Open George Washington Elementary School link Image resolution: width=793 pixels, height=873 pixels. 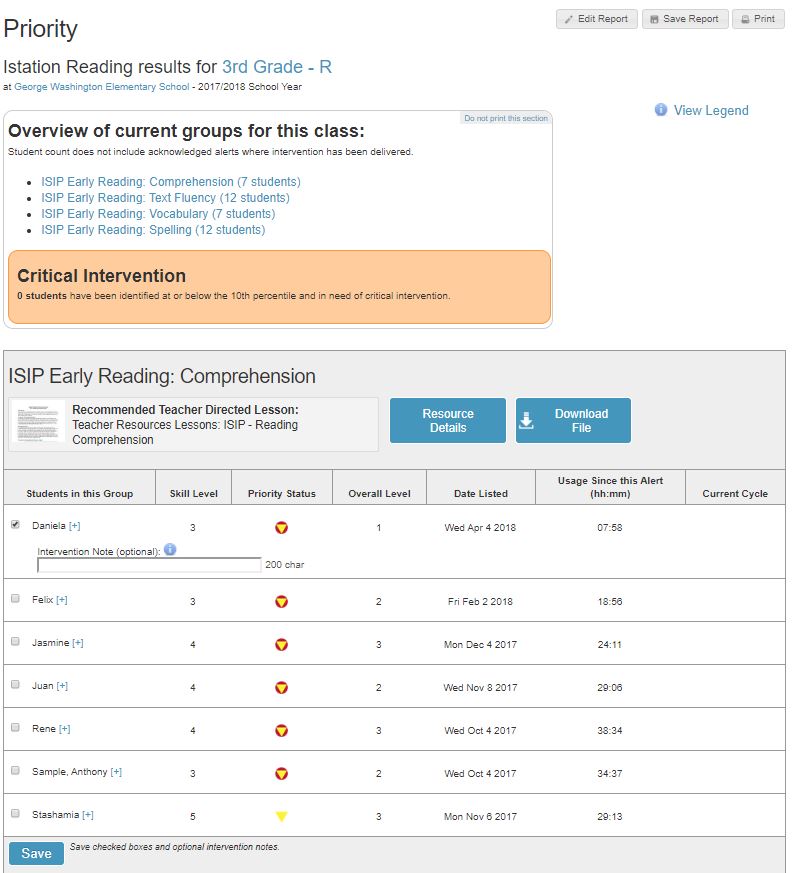(x=101, y=87)
